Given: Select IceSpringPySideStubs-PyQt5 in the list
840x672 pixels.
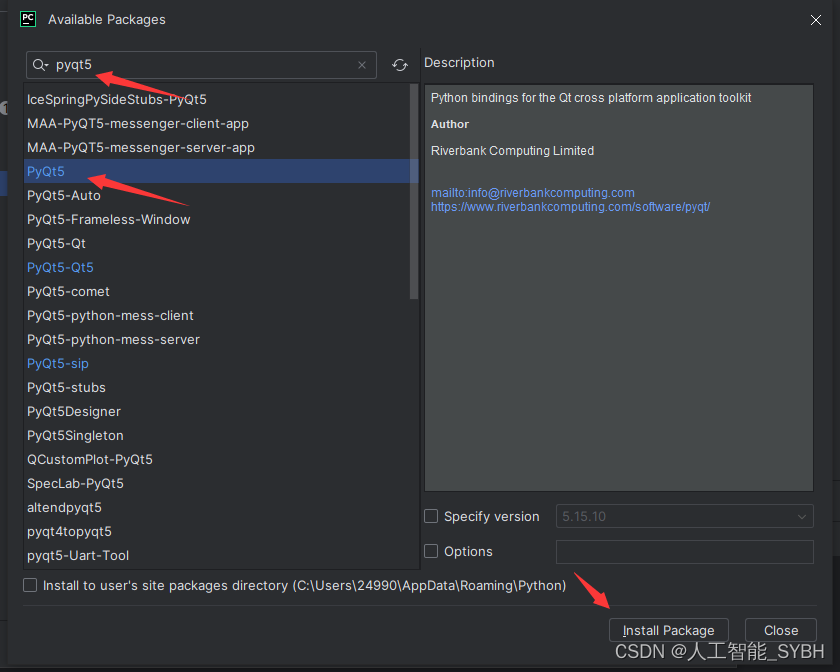Looking at the screenshot, I should coord(221,99).
